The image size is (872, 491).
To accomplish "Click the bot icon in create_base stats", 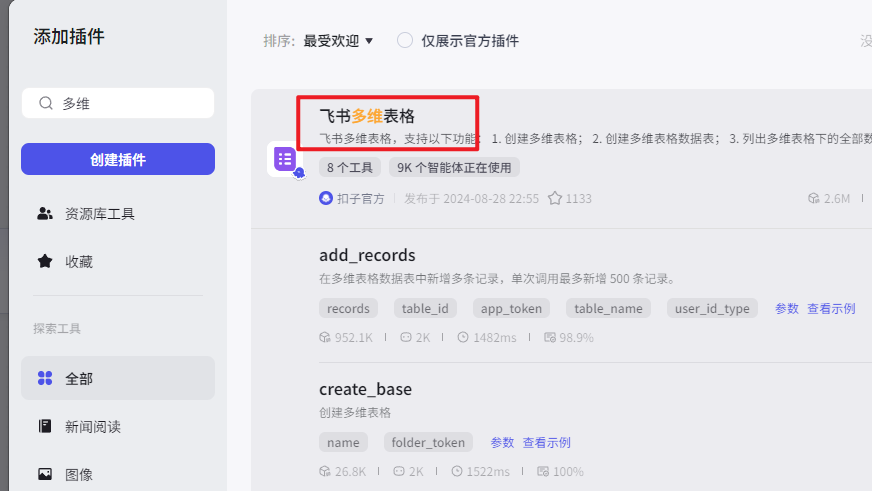I will [399, 471].
